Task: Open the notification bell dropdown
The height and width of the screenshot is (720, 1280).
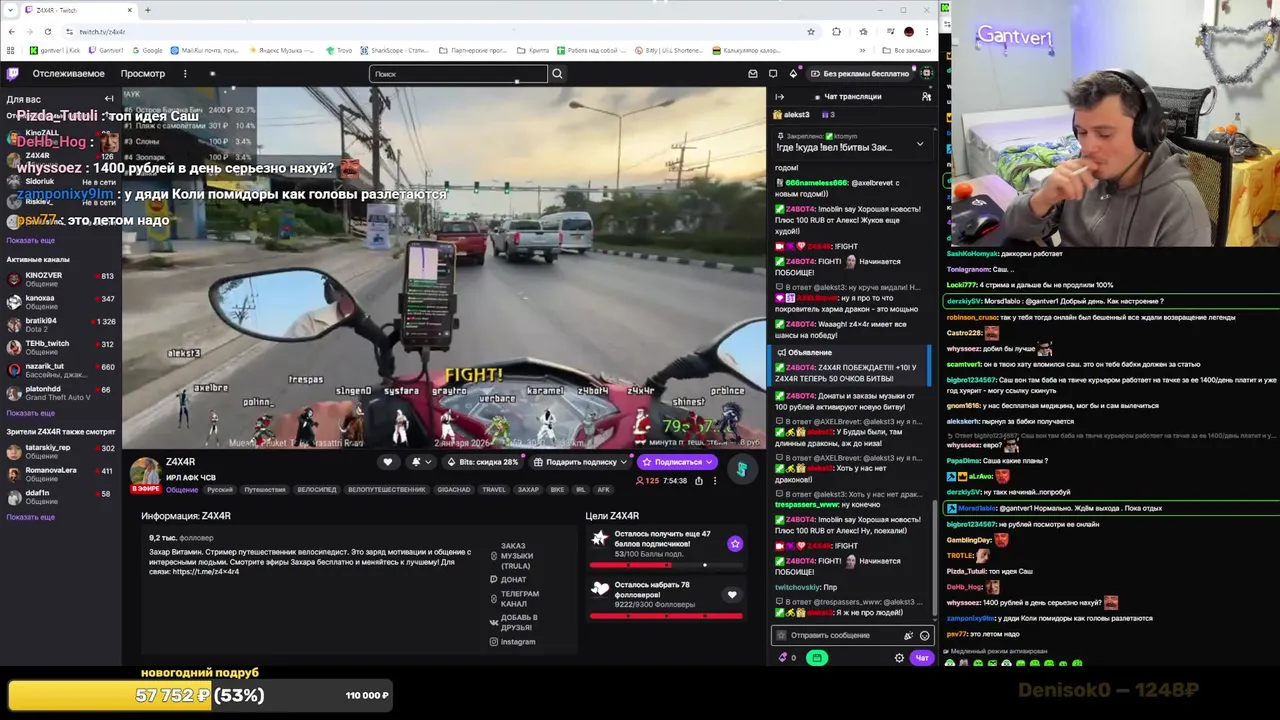Action: pos(421,462)
